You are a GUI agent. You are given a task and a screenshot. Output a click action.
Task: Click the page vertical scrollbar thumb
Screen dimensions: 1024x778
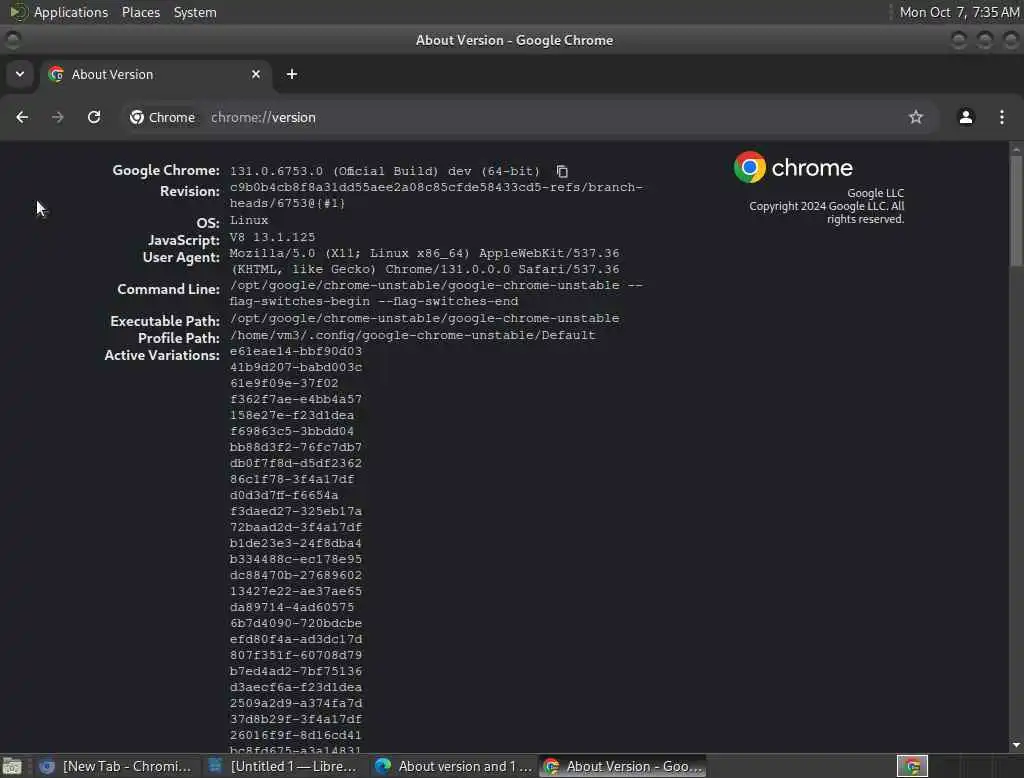1016,210
